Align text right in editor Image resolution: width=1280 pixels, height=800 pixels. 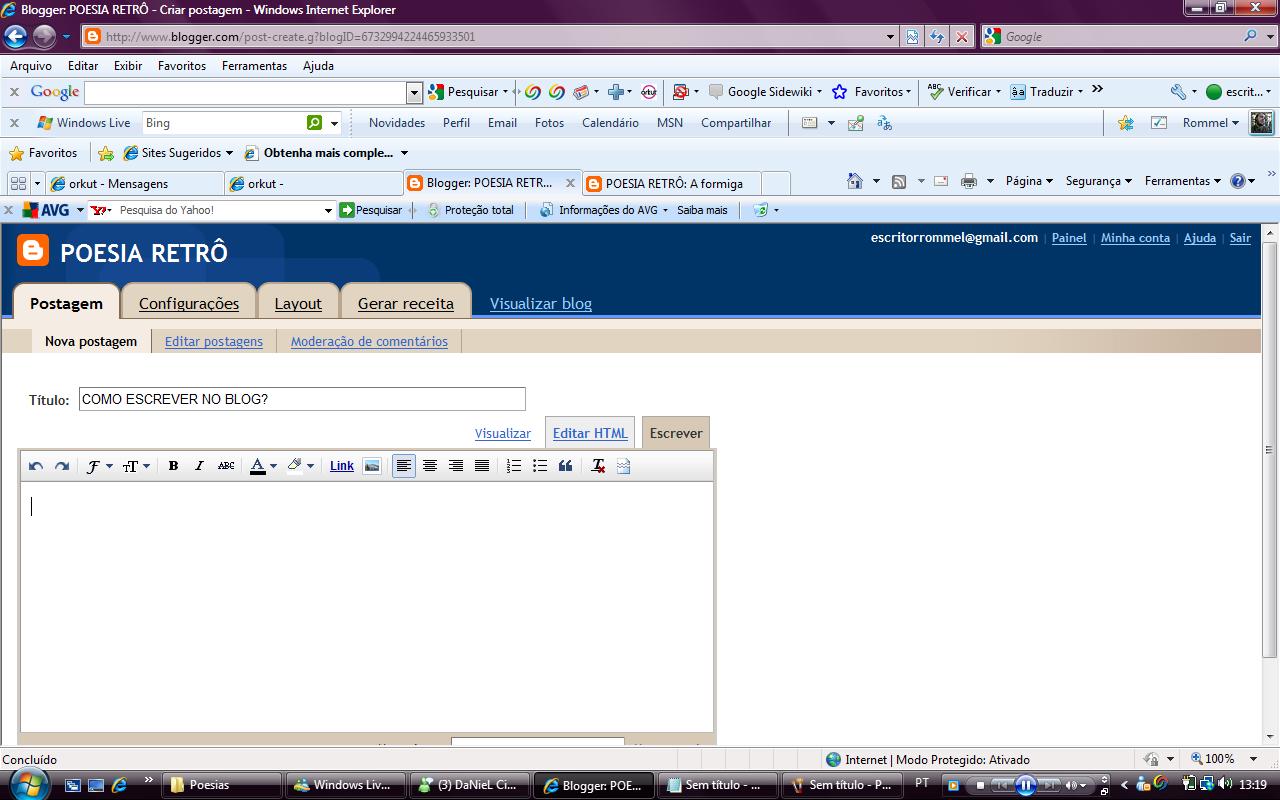[456, 466]
